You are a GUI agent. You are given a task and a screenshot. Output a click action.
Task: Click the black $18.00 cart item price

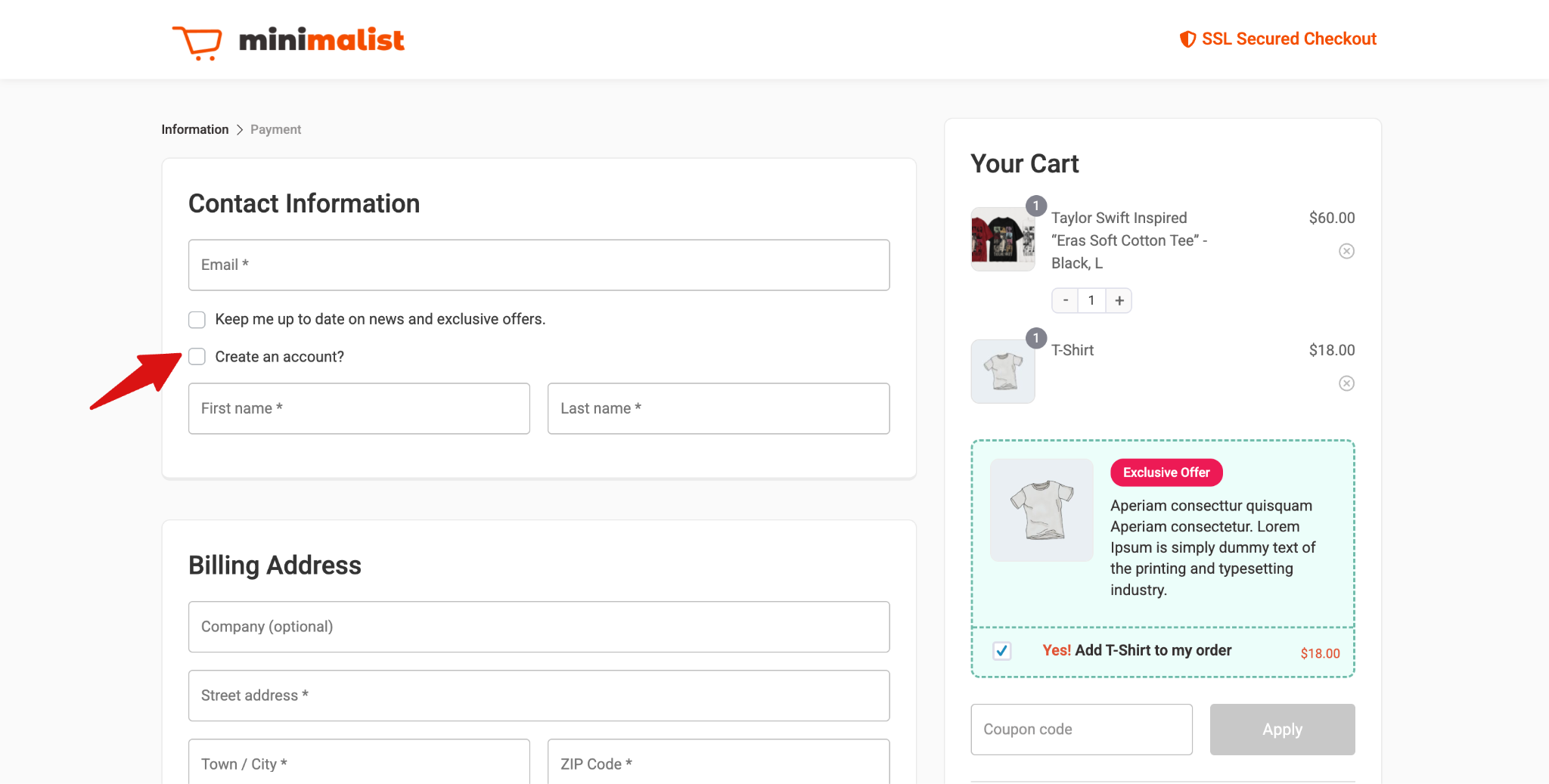tap(1332, 350)
